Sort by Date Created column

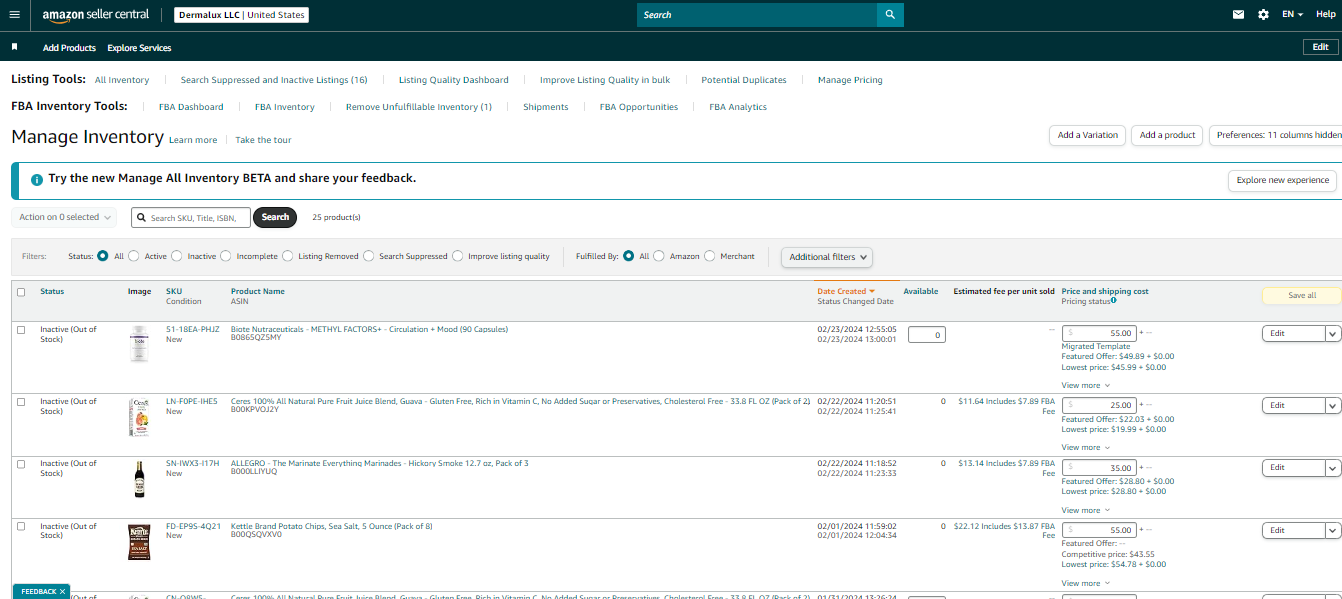coord(846,291)
